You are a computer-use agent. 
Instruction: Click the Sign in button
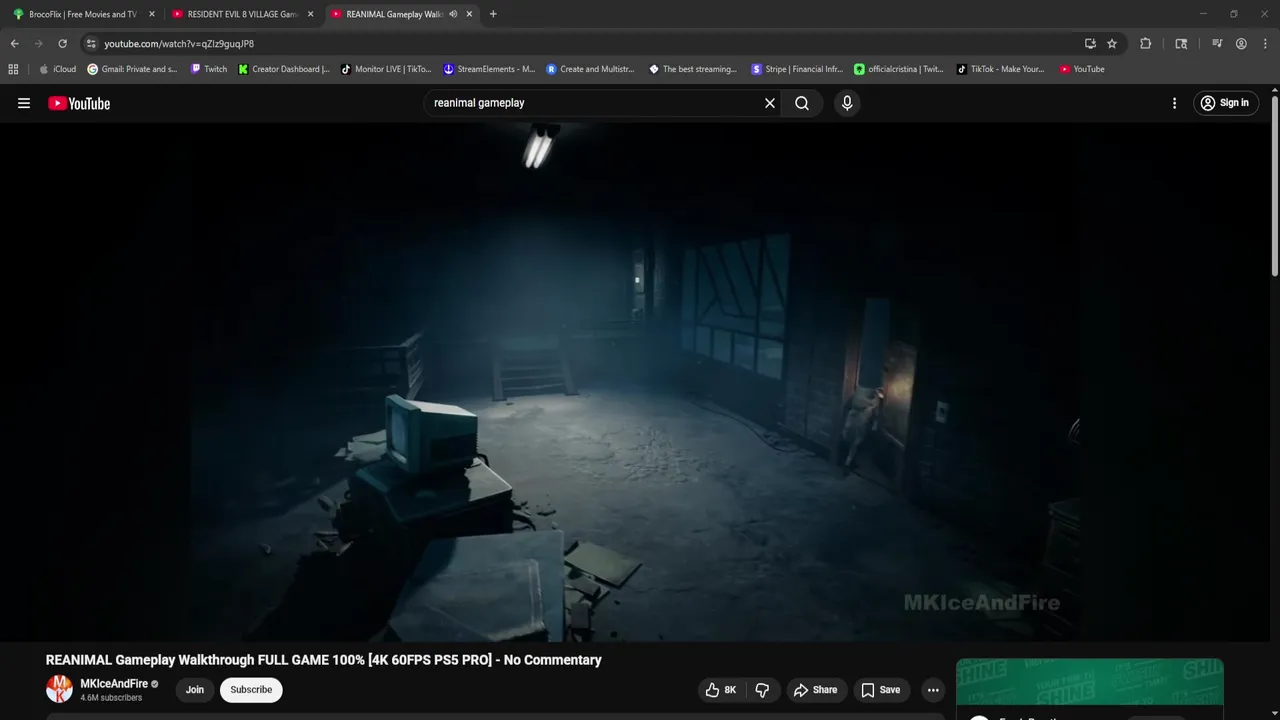coord(1225,103)
